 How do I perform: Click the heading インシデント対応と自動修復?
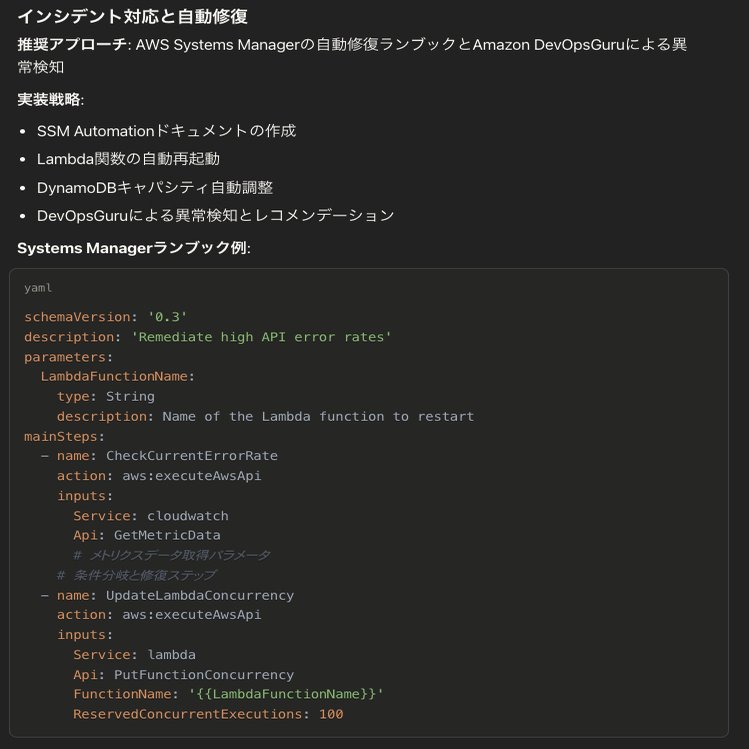click(x=132, y=16)
